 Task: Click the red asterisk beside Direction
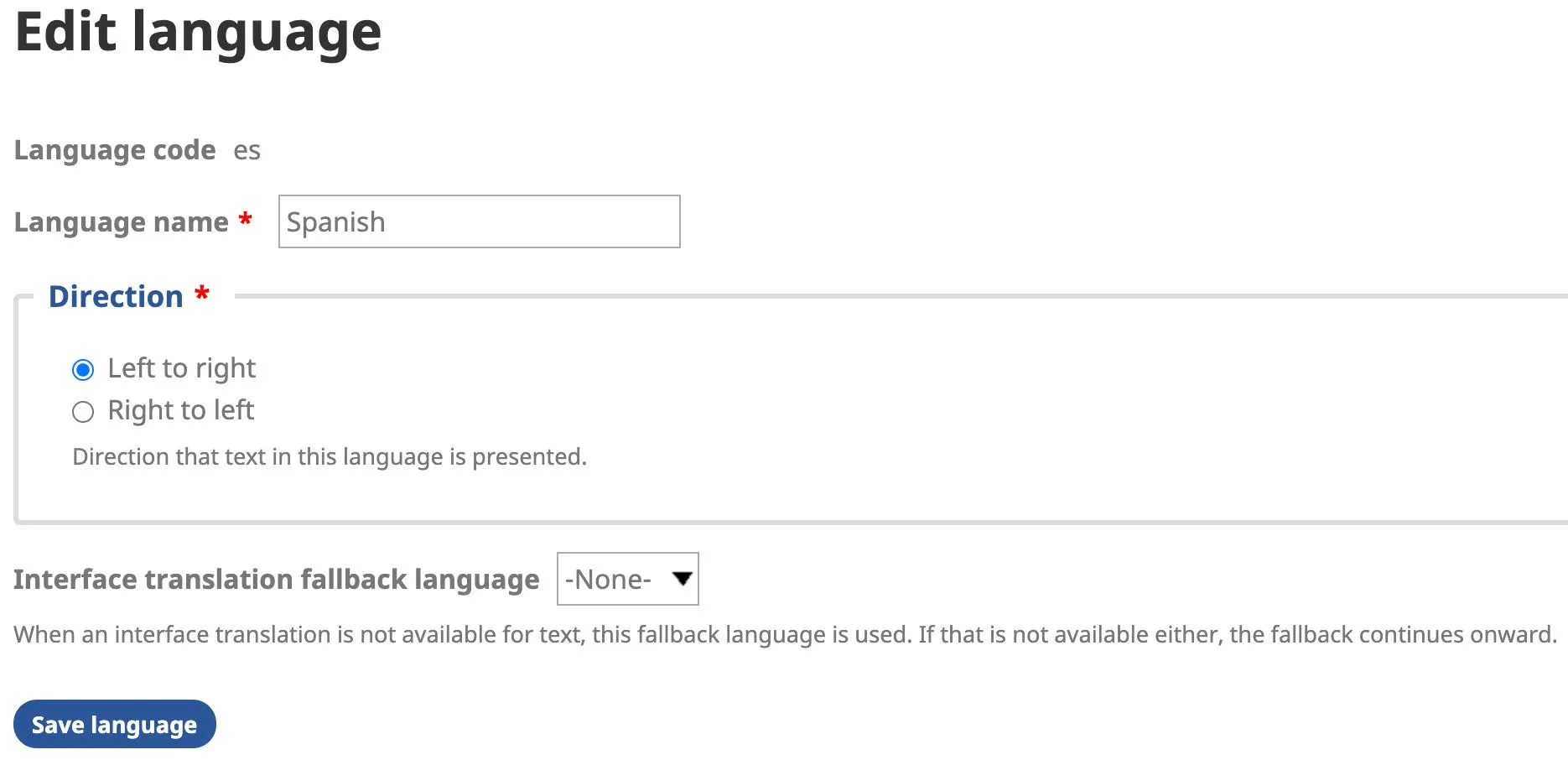202,294
